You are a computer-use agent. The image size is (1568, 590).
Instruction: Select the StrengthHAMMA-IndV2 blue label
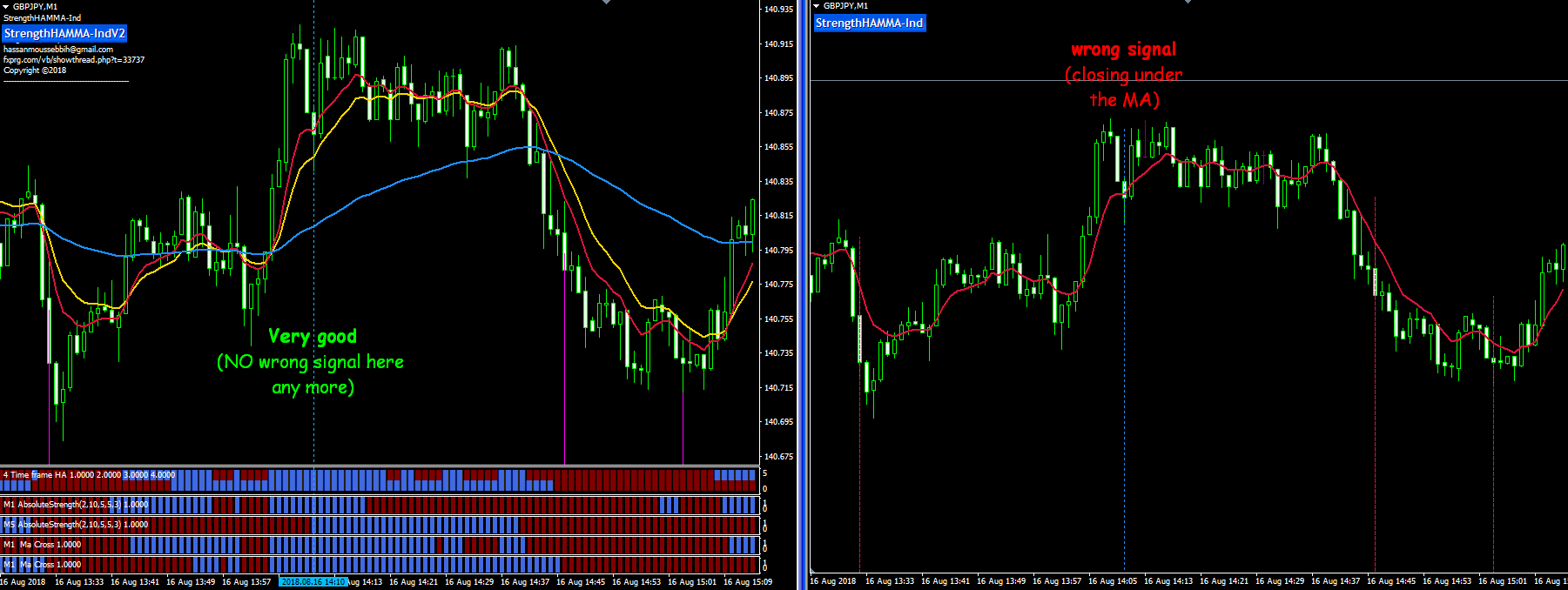point(64,34)
